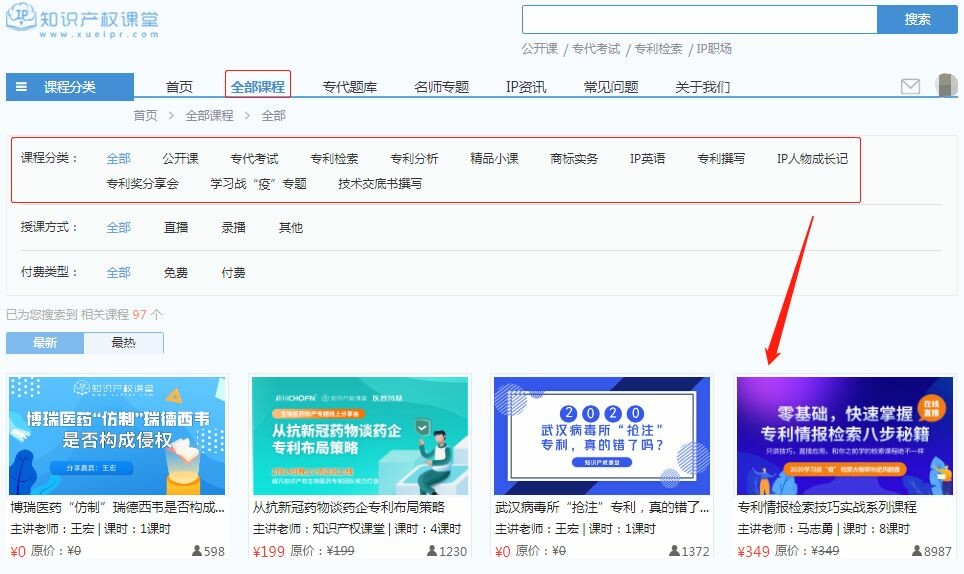The width and height of the screenshot is (964, 574).
Task: Open 博瑞医药仿制瑞德西韦 course thumbnail
Action: coord(117,436)
